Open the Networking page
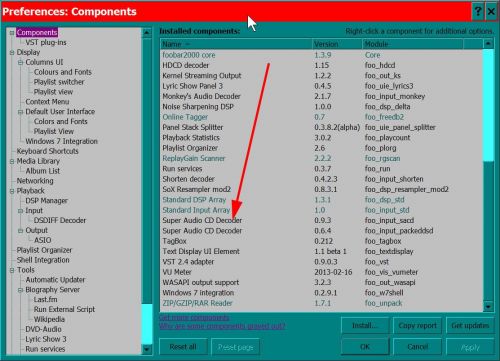Image resolution: width=500 pixels, height=361 pixels. coord(35,181)
